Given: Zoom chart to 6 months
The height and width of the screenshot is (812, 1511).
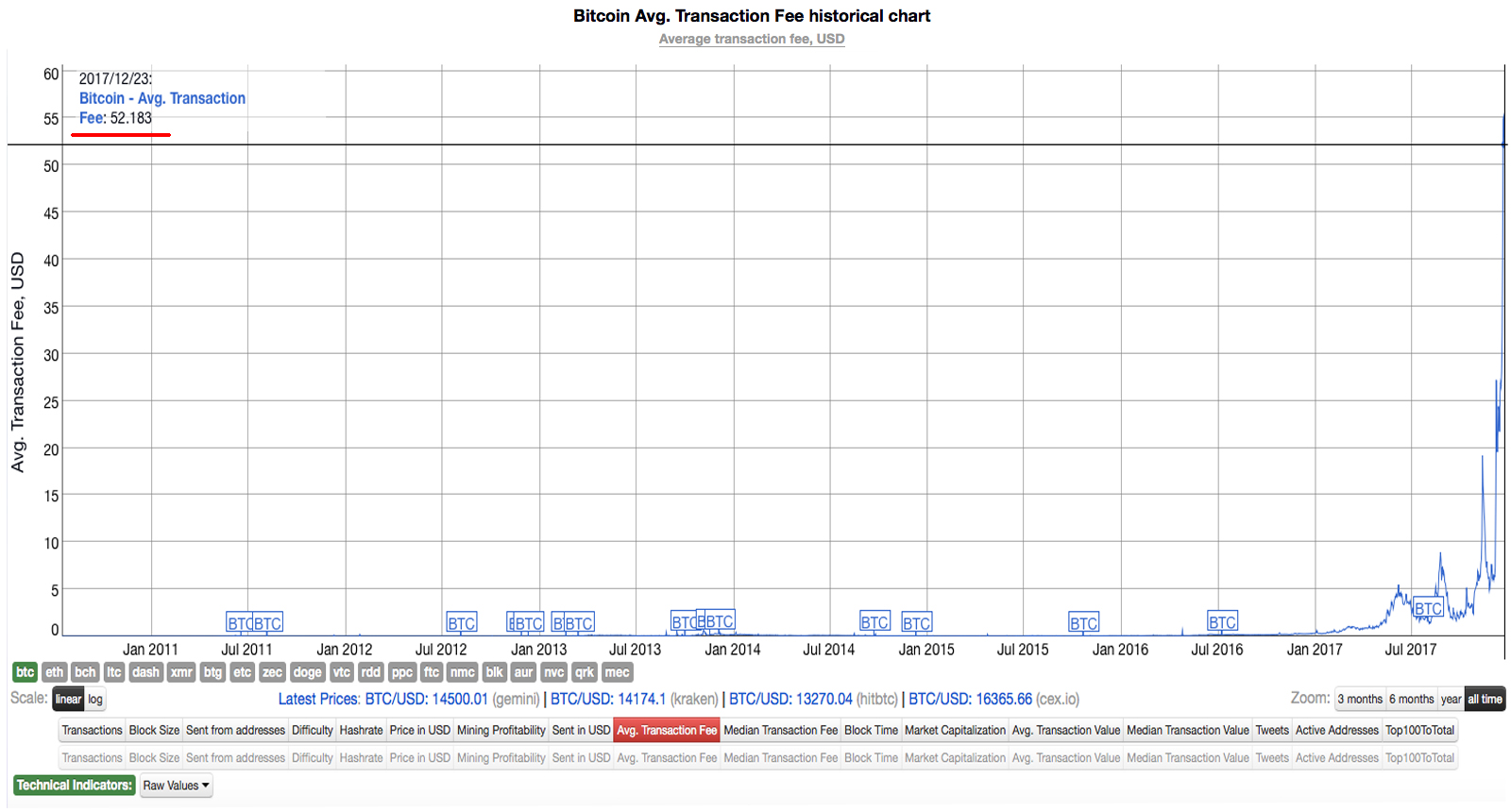Looking at the screenshot, I should pyautogui.click(x=1411, y=700).
